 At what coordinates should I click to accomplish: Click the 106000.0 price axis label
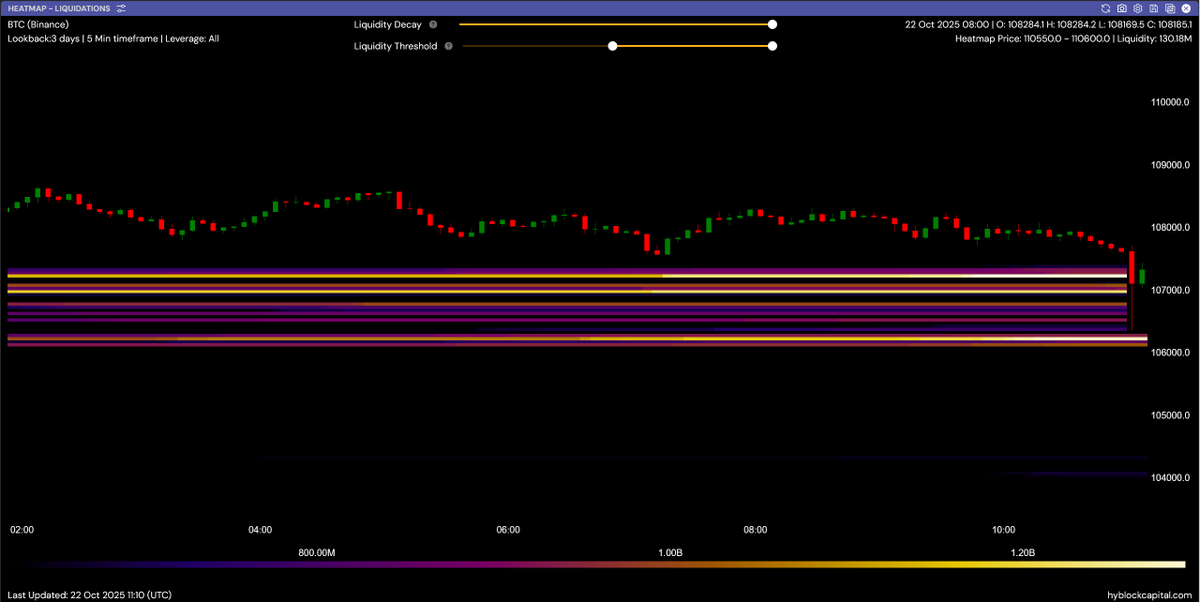pyautogui.click(x=1171, y=352)
